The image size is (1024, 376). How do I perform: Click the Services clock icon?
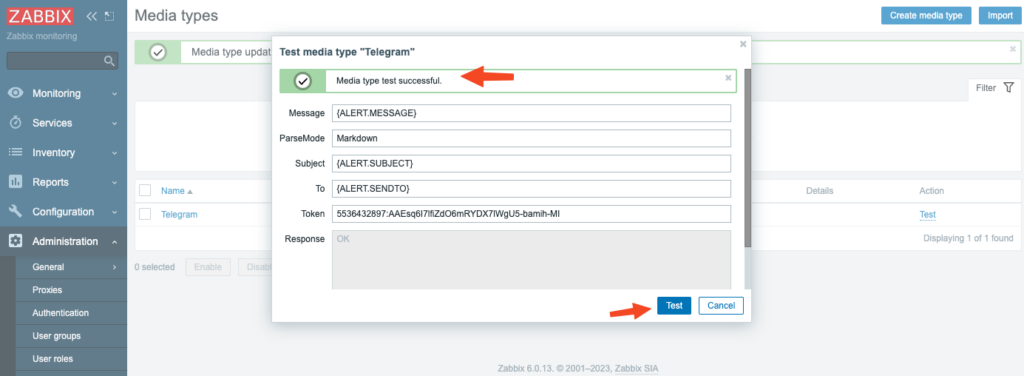tap(16, 123)
